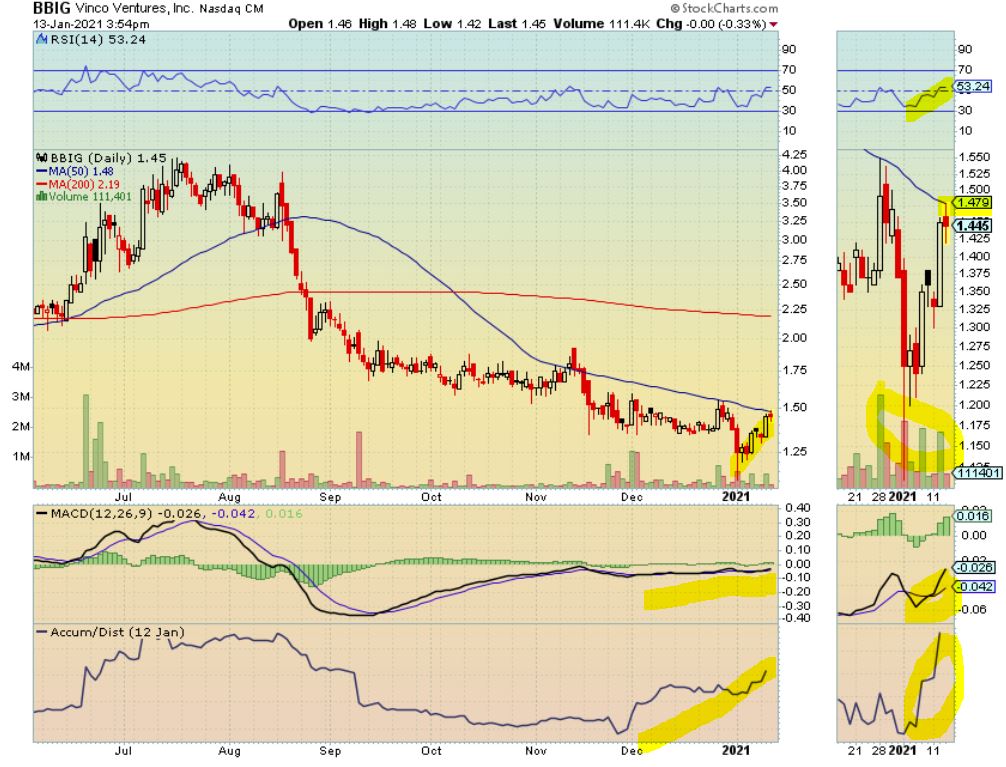The image size is (1006, 767).
Task: Click the highlighted 1.479 price tag
Action: coord(972,203)
